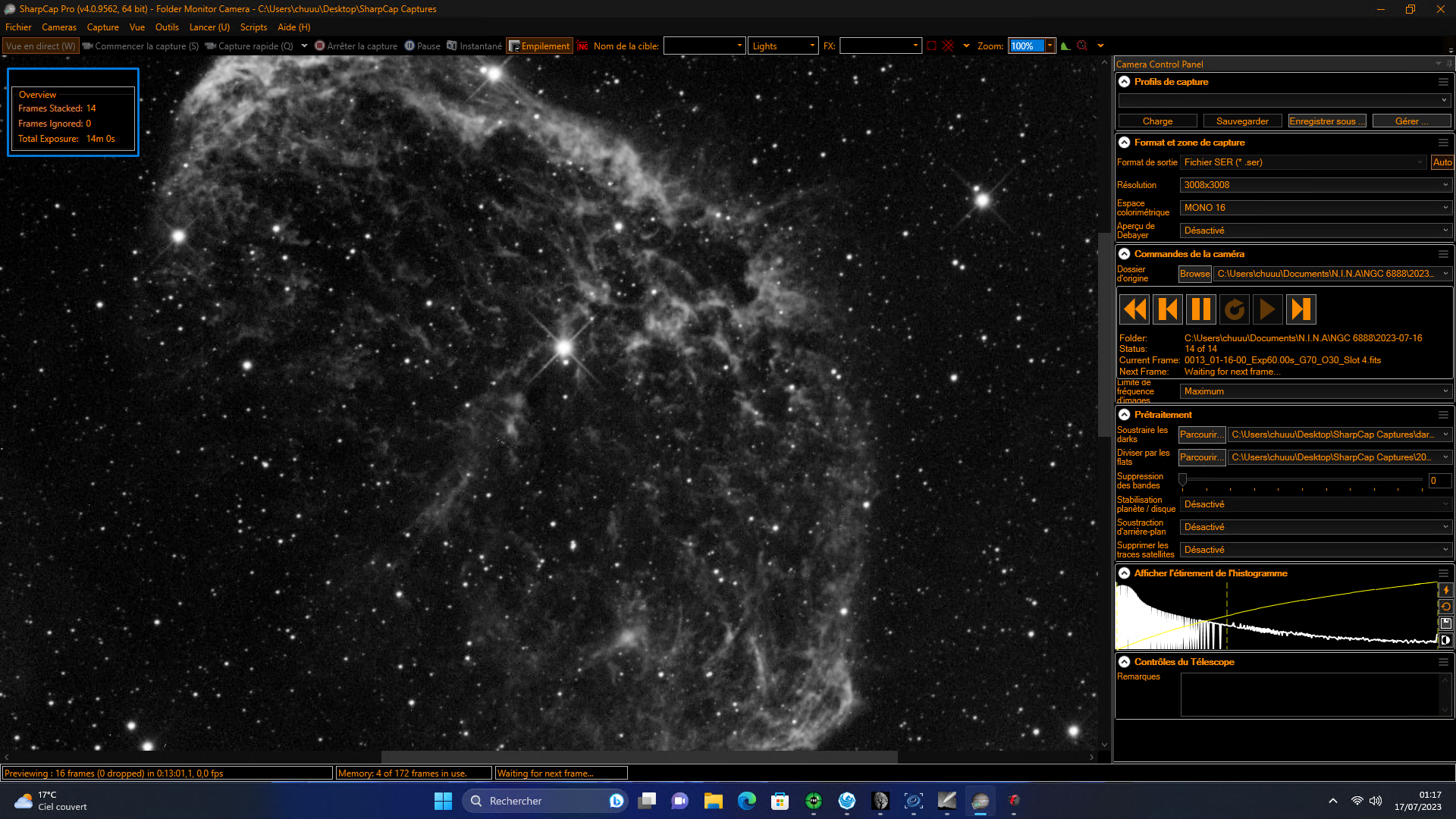Click the Suppression des bandes slider handle
Viewport: 1456px width, 819px height.
(x=1182, y=480)
